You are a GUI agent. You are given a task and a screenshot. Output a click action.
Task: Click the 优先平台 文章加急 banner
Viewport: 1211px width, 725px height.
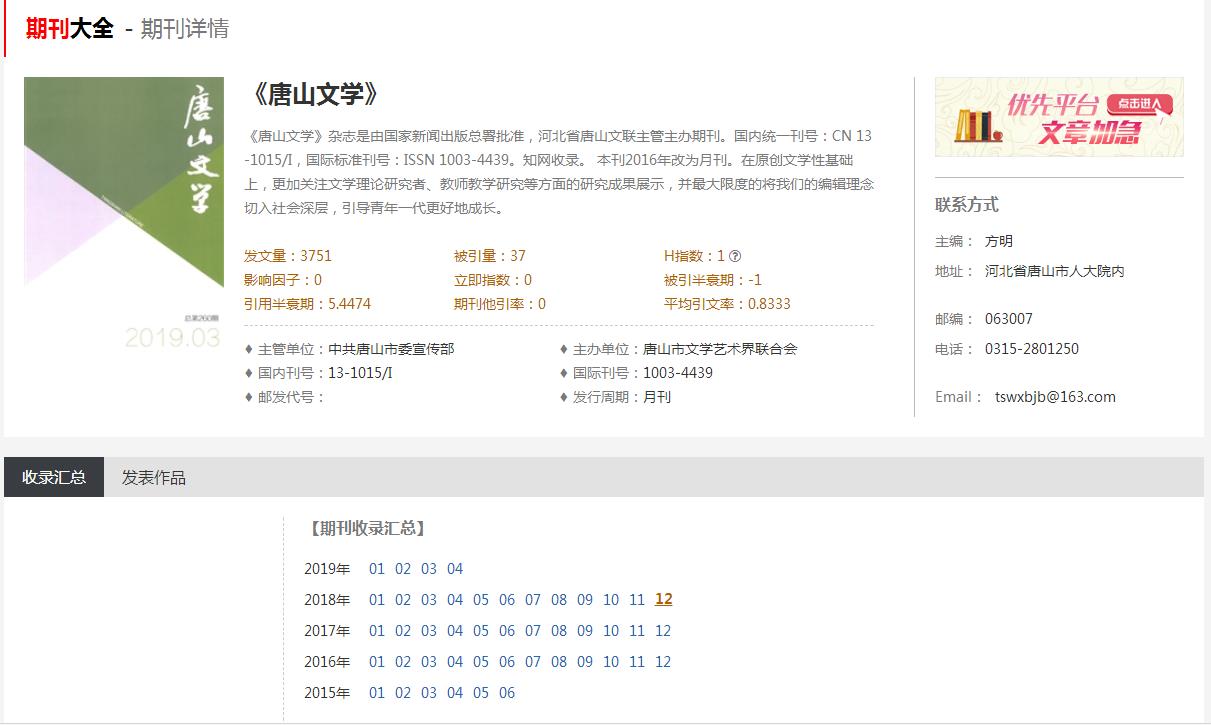coord(1058,117)
